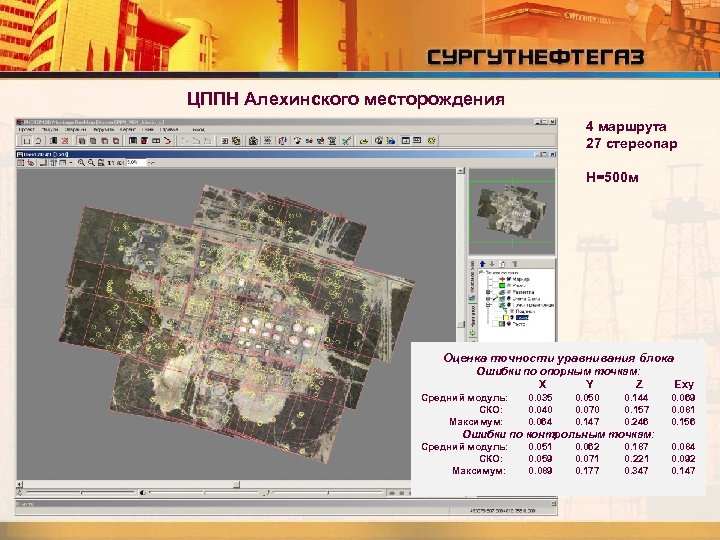This screenshot has height=540, width=720.
Task: Click the text '4 маршрута'
Action: [x=626, y=127]
